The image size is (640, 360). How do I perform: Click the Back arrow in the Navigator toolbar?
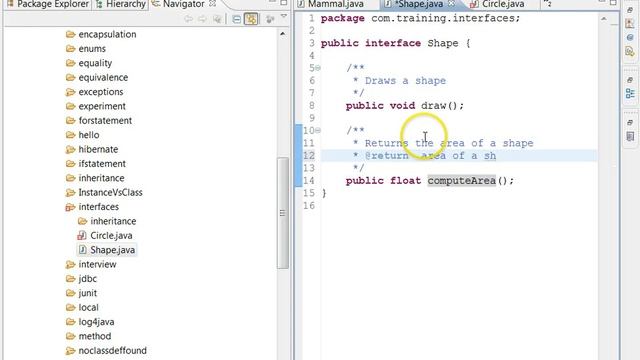coord(188,19)
